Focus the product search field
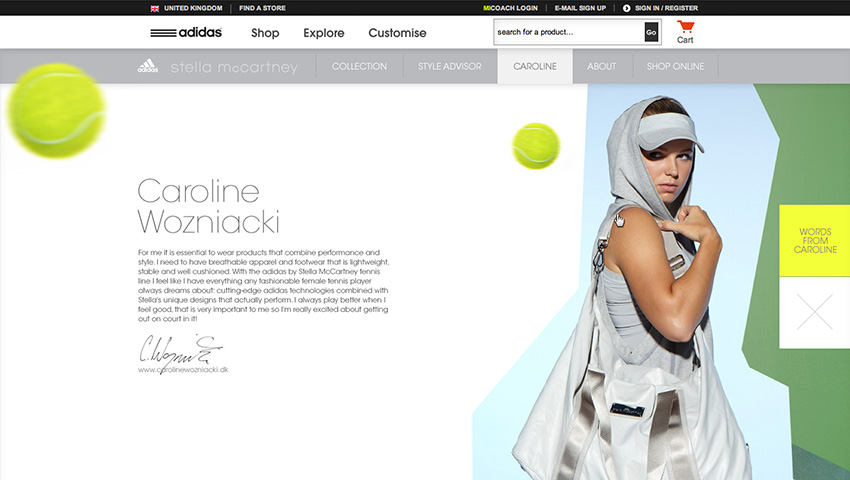850x480 pixels. click(569, 32)
